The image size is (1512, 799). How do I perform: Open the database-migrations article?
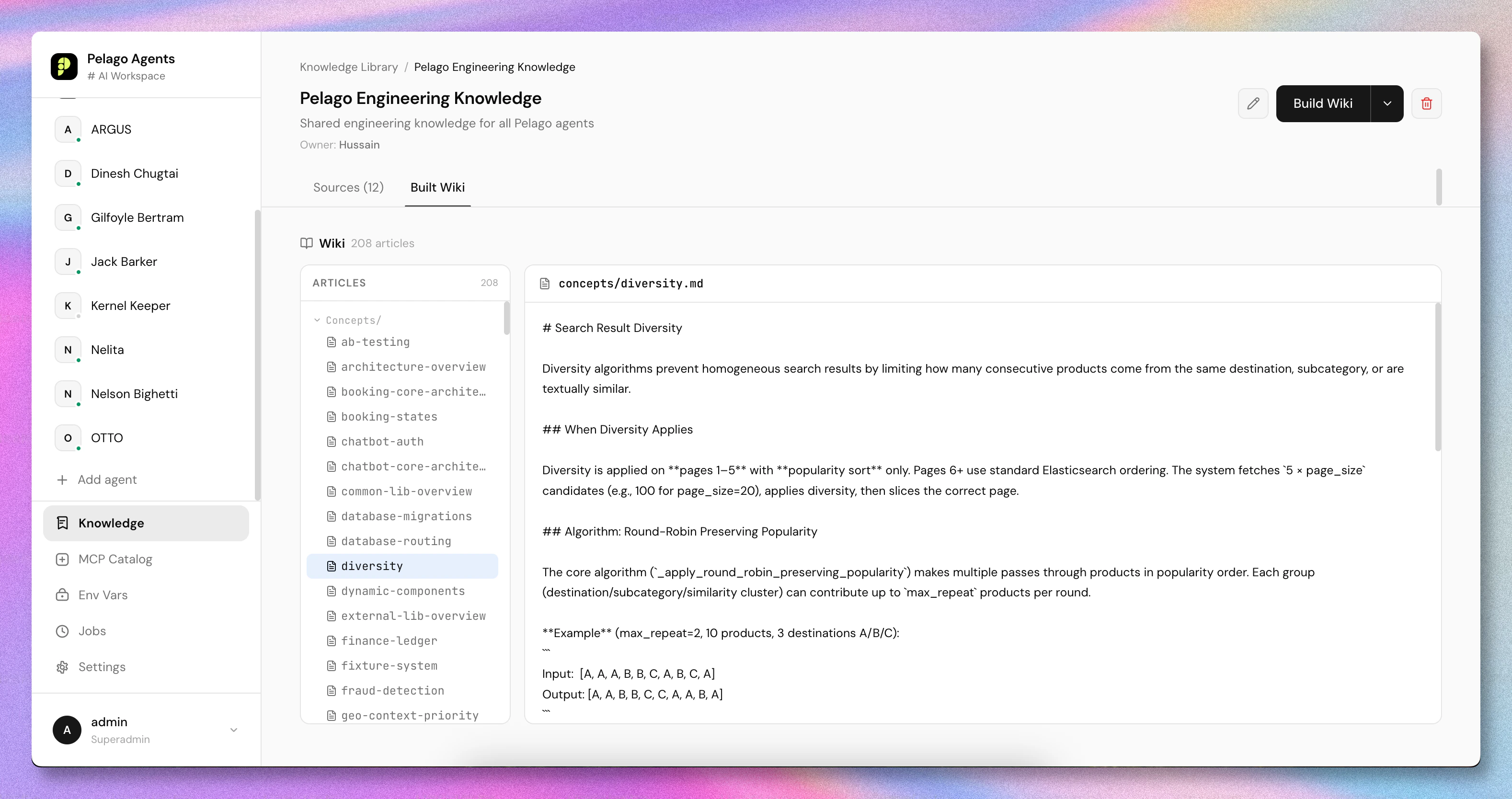pyautogui.click(x=402, y=516)
